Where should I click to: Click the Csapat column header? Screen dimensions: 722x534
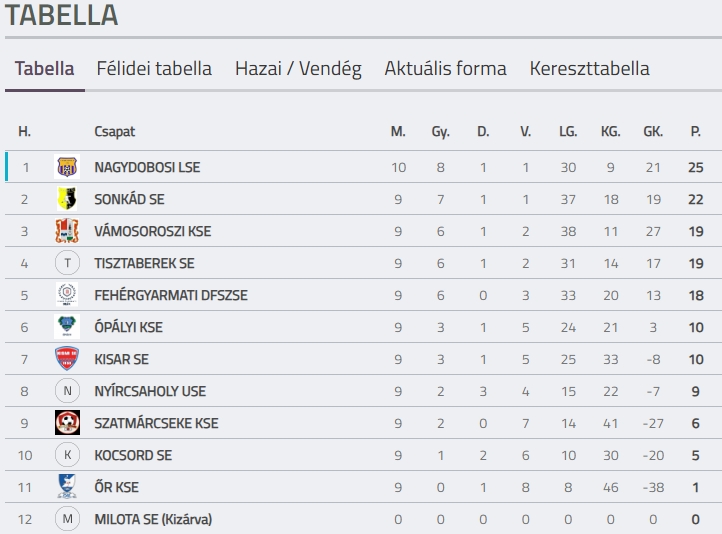tap(114, 132)
